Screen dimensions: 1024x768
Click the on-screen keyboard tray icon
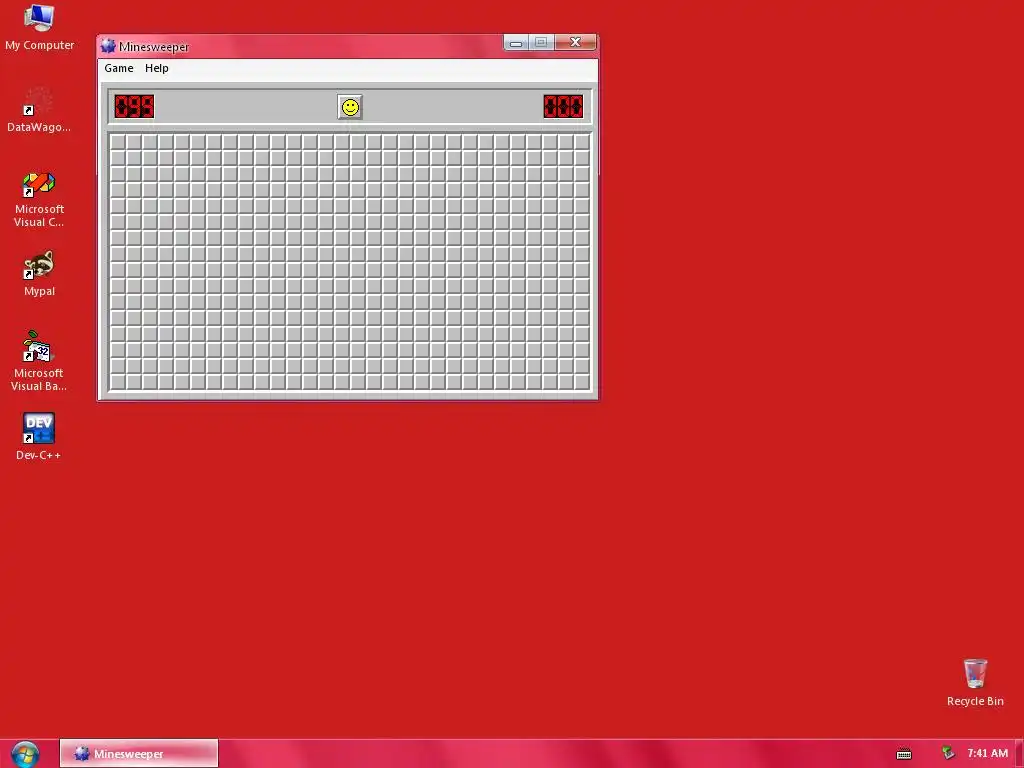click(904, 754)
